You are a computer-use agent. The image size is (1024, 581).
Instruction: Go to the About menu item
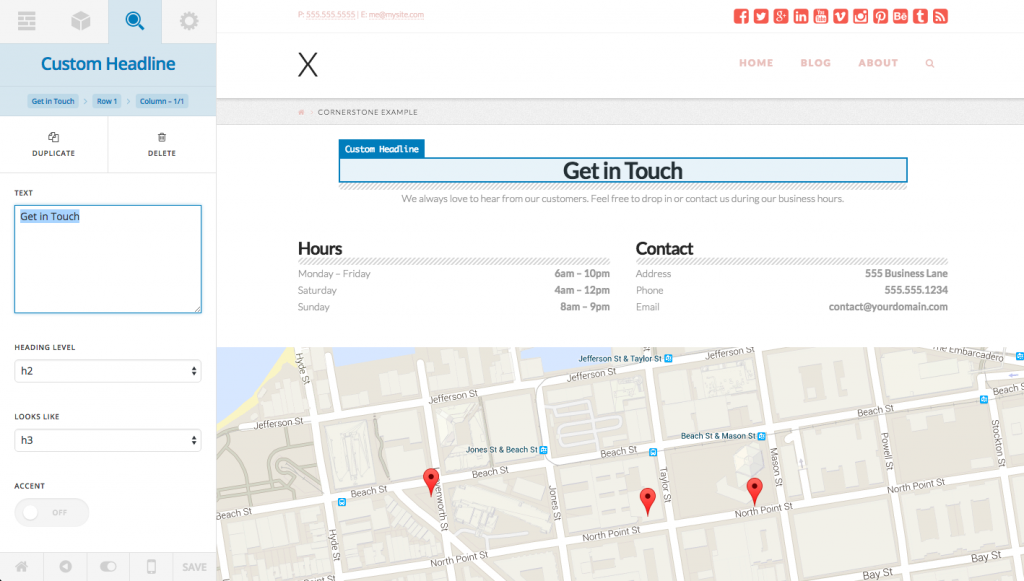[x=877, y=63]
